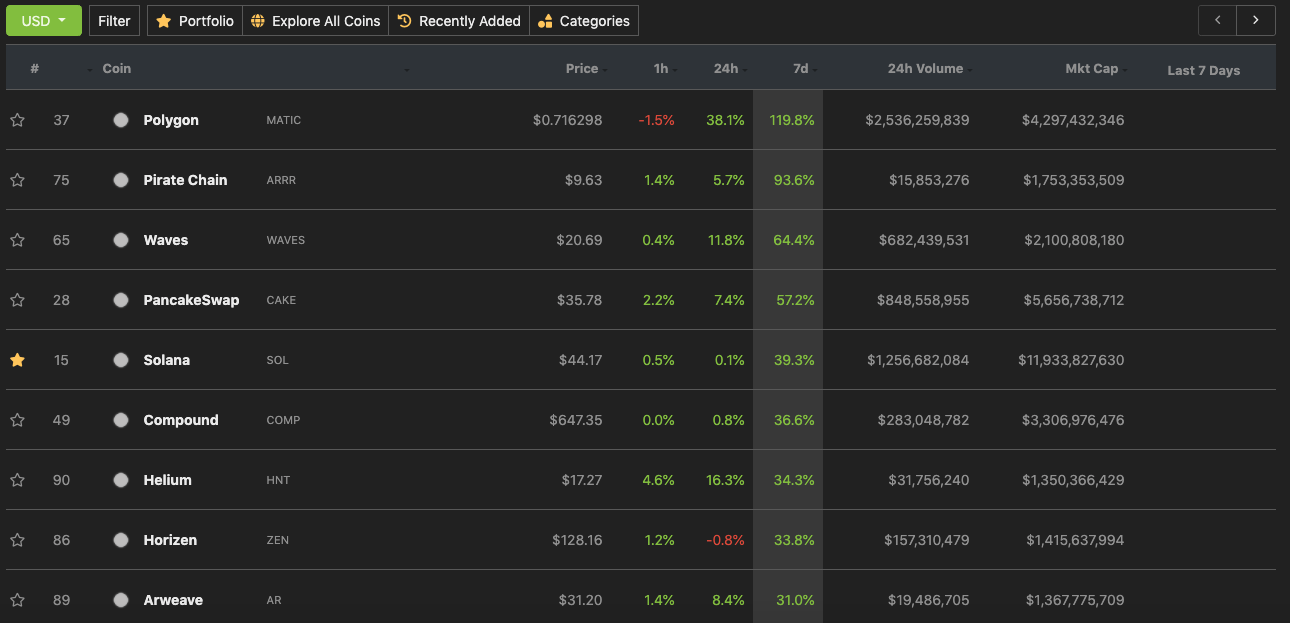Open the USD currency dropdown
This screenshot has height=623, width=1290.
coord(44,20)
